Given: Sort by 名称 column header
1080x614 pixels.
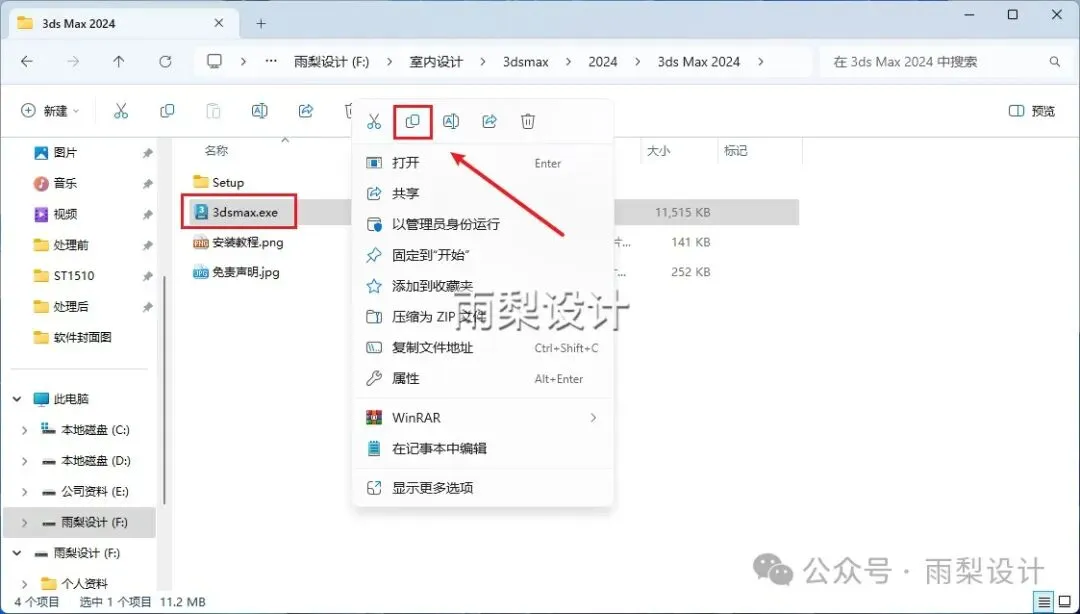Looking at the screenshot, I should click(216, 150).
